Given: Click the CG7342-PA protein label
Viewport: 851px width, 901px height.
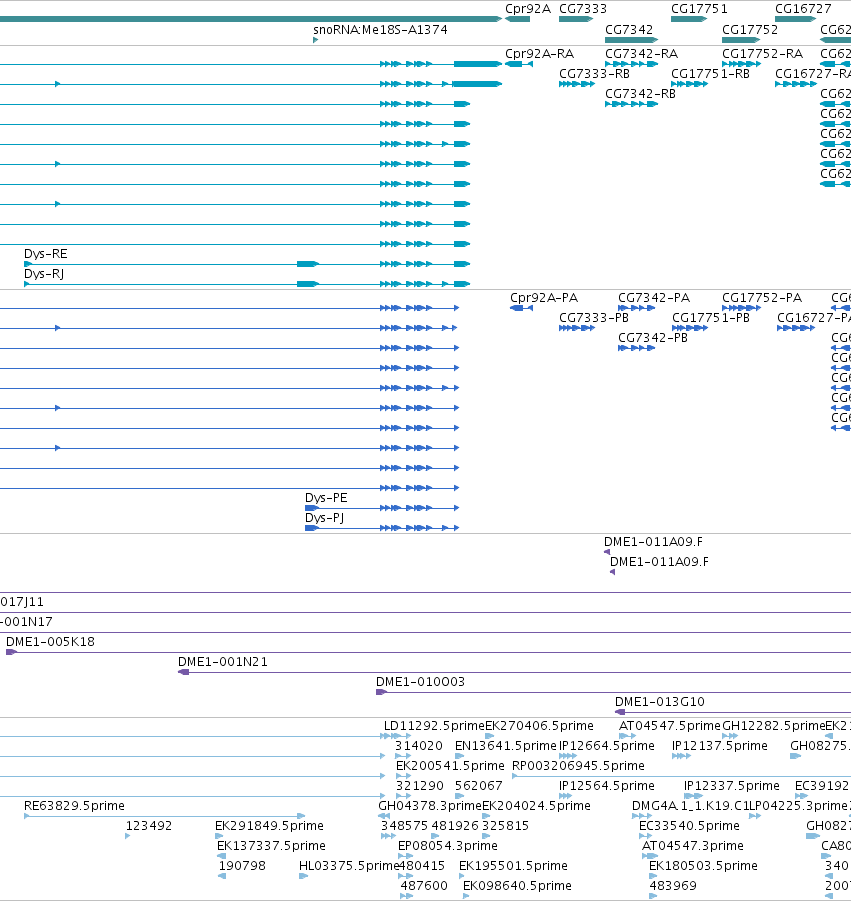Looking at the screenshot, I should (654, 298).
